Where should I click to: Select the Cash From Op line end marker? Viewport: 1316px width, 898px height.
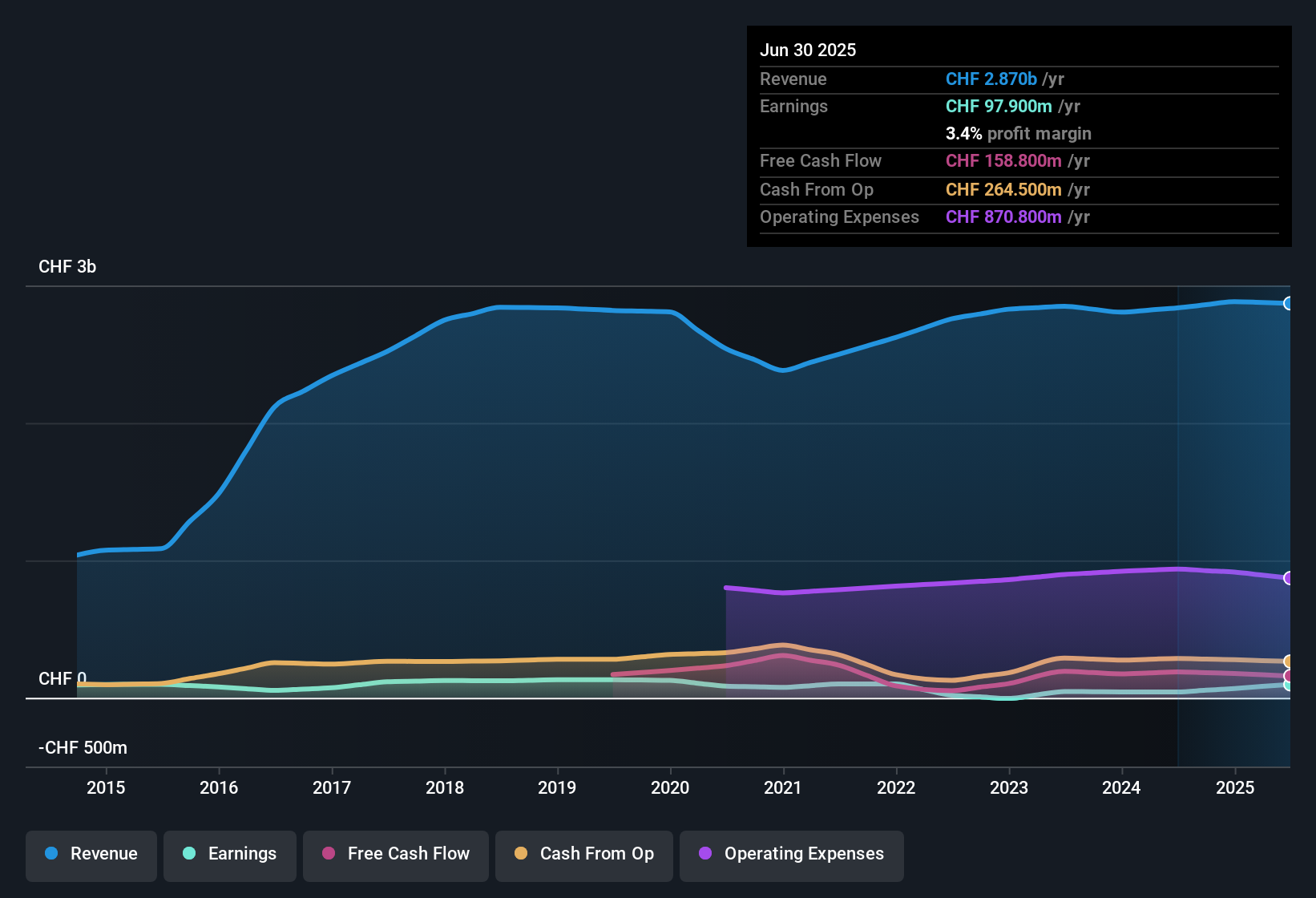pos(1289,661)
